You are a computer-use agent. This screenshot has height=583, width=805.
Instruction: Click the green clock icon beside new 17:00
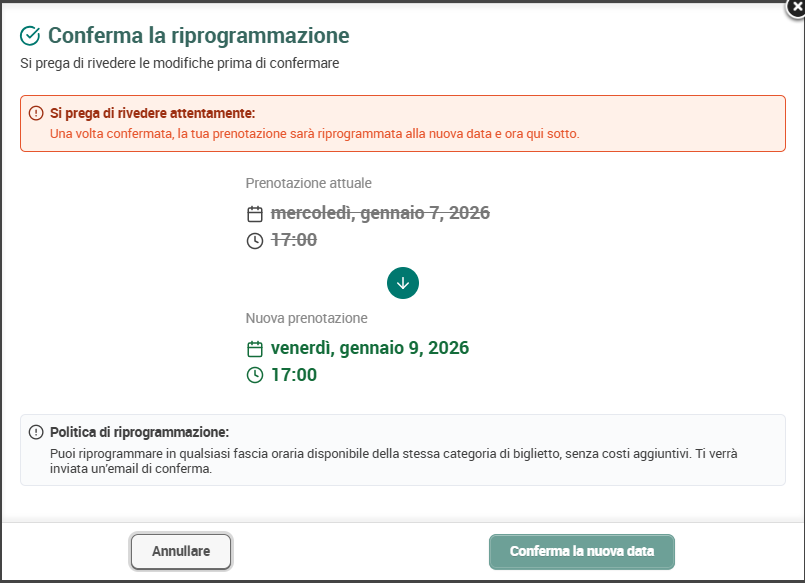coord(255,375)
